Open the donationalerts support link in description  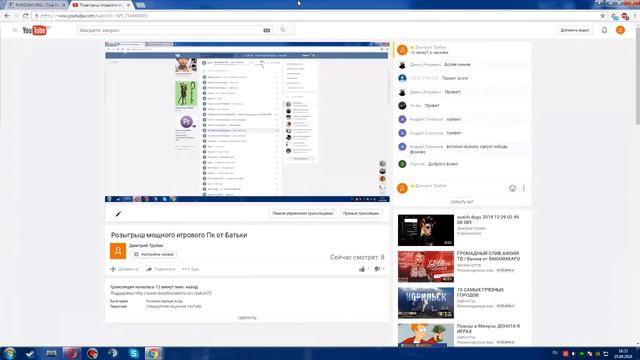173,293
